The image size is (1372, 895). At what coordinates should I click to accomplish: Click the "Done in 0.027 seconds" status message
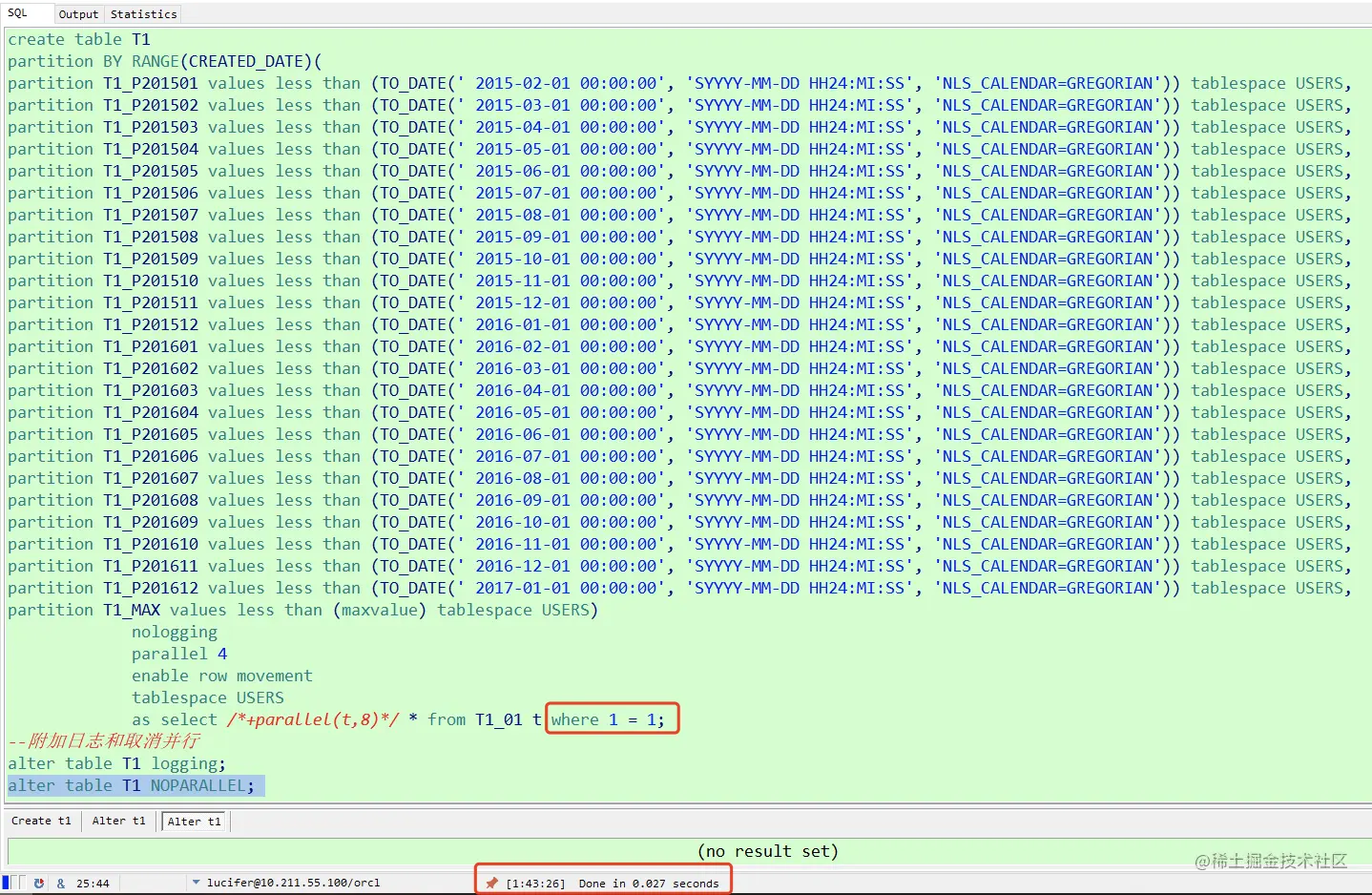[x=649, y=884]
